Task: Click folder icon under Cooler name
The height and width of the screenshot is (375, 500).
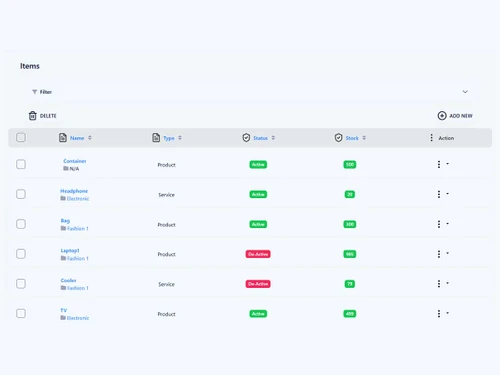Action: (63, 288)
